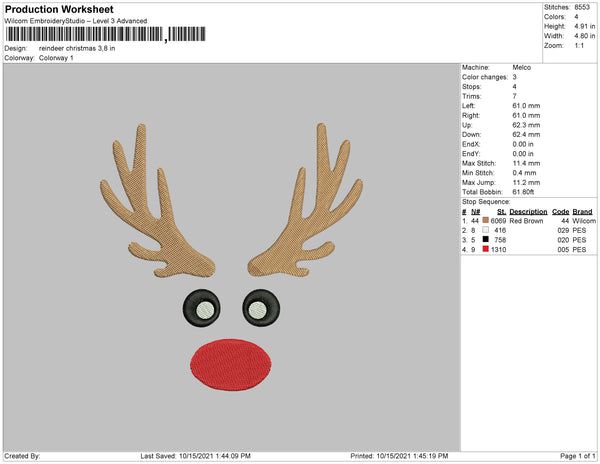
Task: Click the right eye of the reindeer
Action: click(x=261, y=308)
